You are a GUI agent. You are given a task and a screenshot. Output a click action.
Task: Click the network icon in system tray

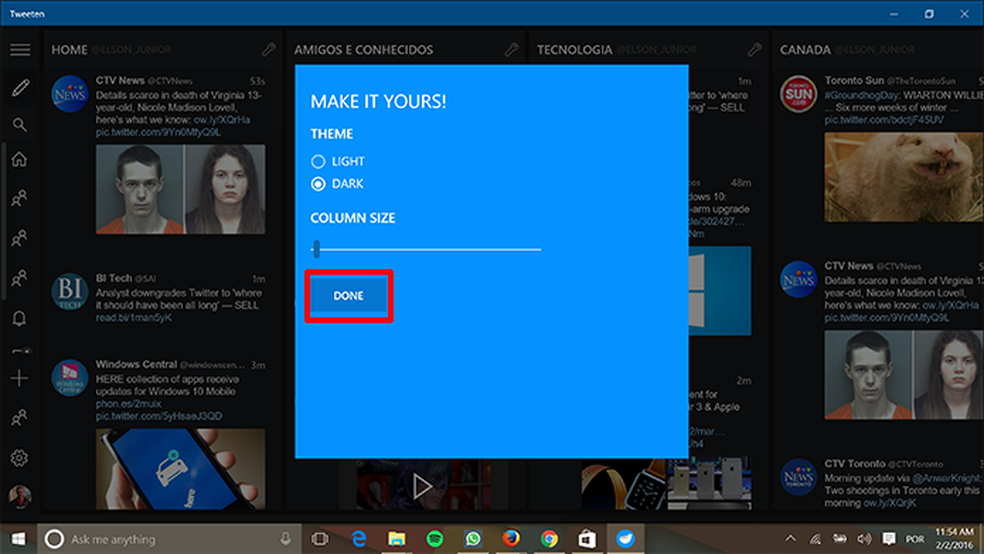coord(815,539)
